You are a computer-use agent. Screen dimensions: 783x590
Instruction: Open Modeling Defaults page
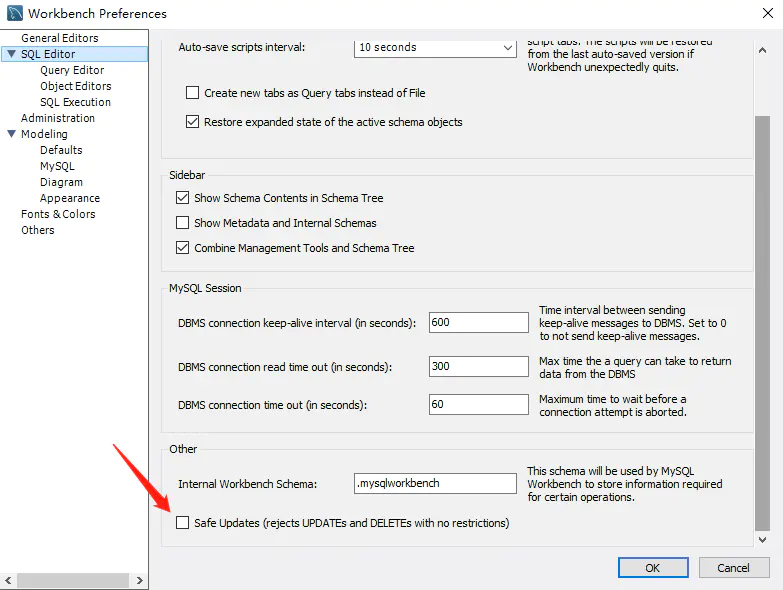tap(61, 150)
